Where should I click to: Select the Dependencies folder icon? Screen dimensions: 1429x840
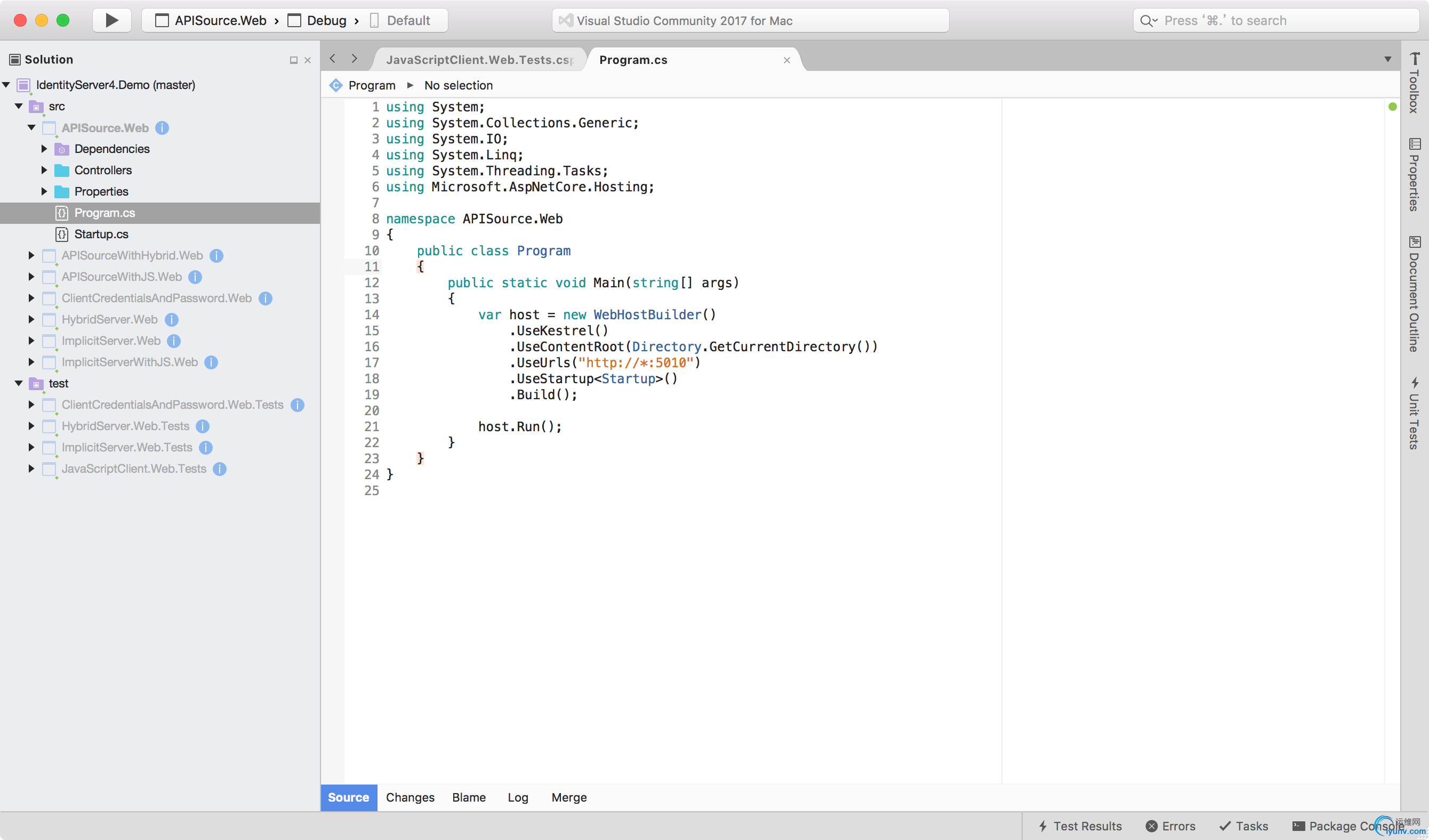pos(61,149)
